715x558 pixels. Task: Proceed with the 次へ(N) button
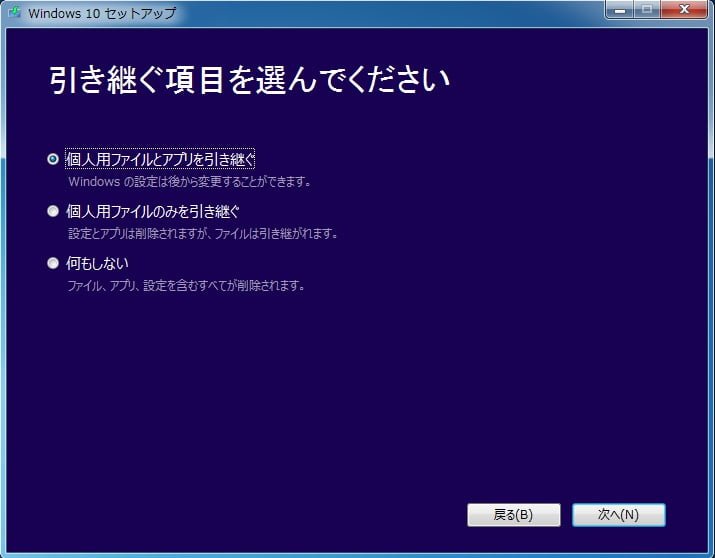click(618, 515)
